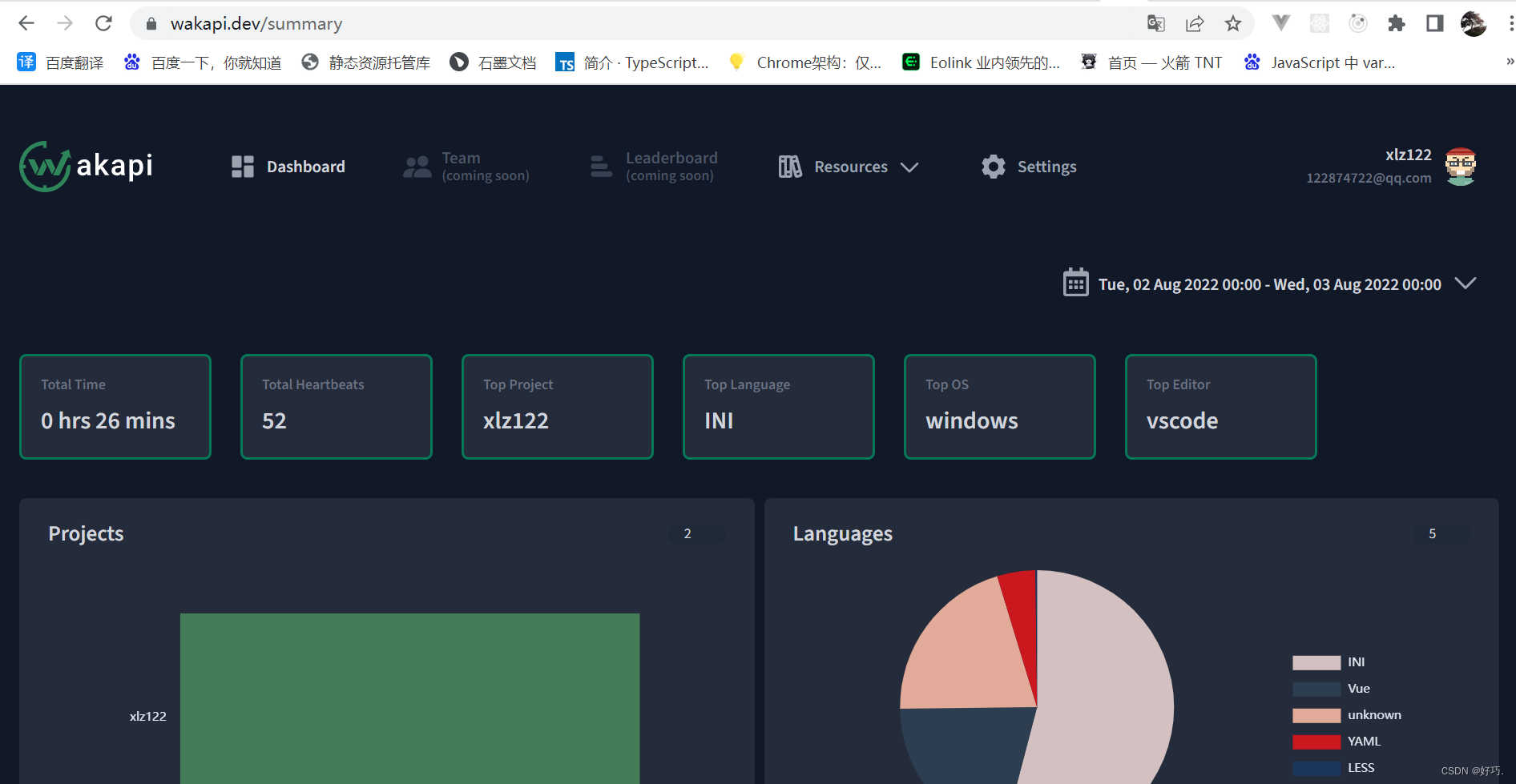
Task: Click the Settings gear icon
Action: (x=994, y=167)
